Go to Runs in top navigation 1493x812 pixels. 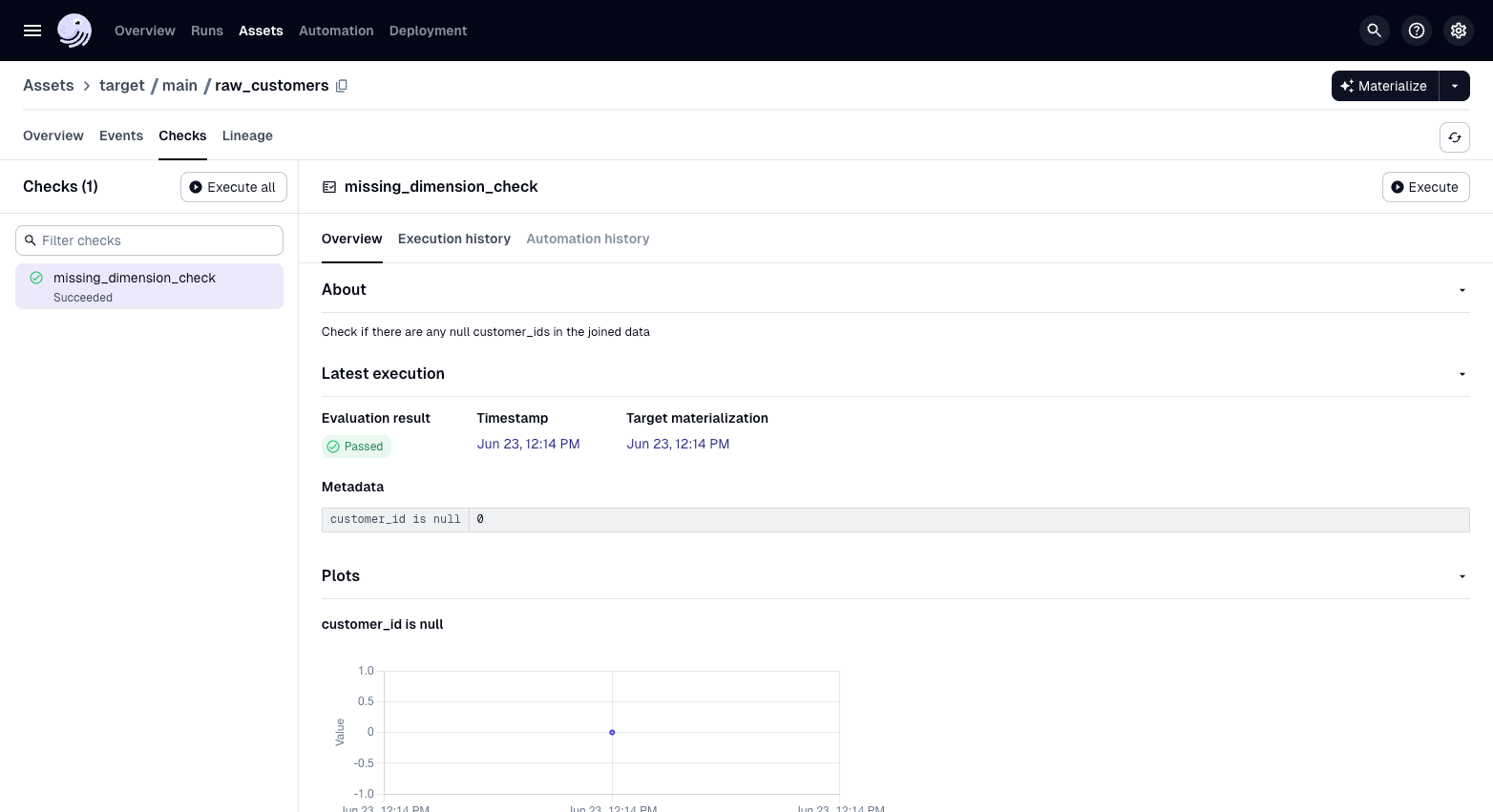[x=206, y=31]
